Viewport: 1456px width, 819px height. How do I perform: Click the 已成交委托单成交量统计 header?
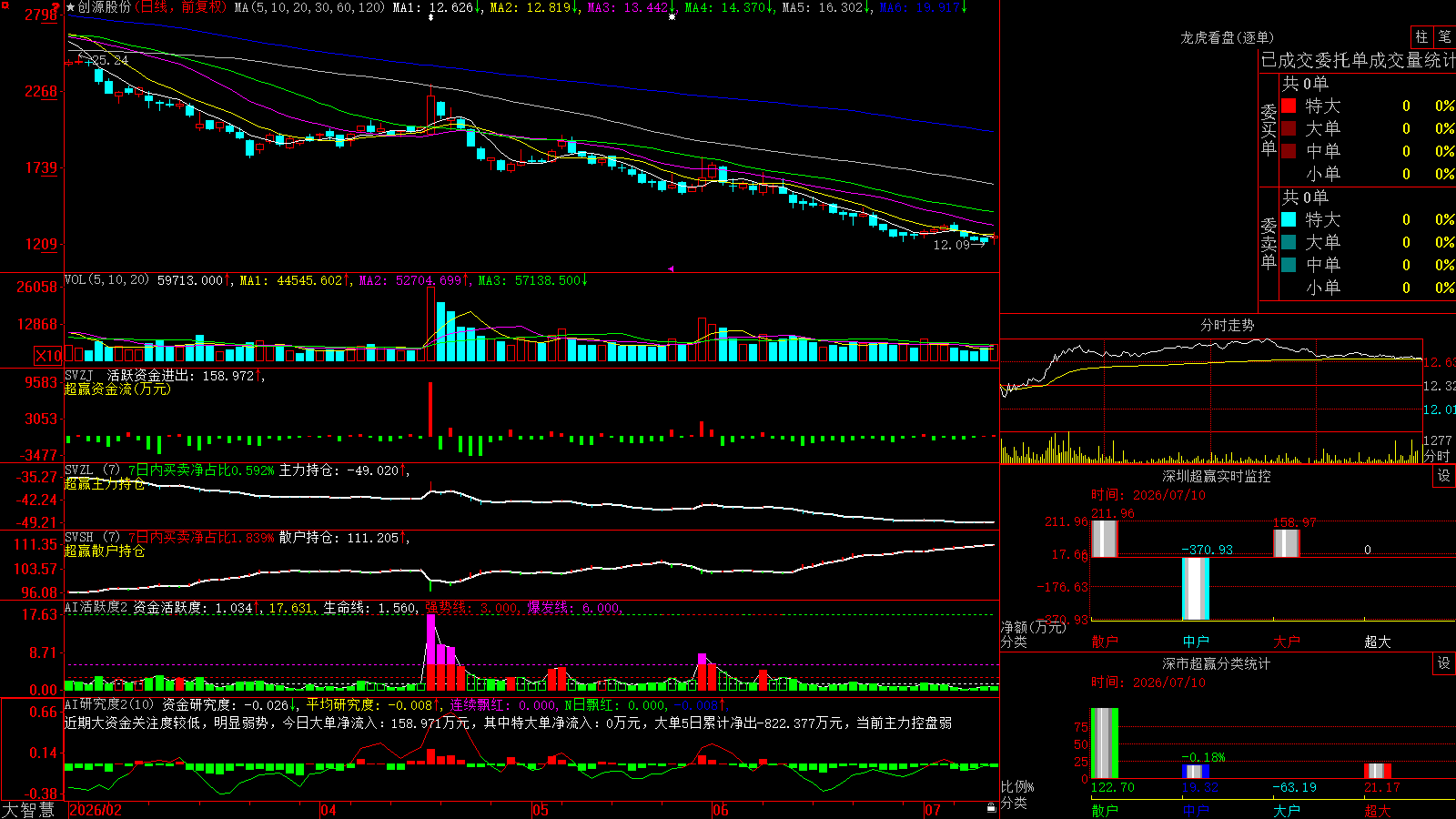tap(1358, 60)
